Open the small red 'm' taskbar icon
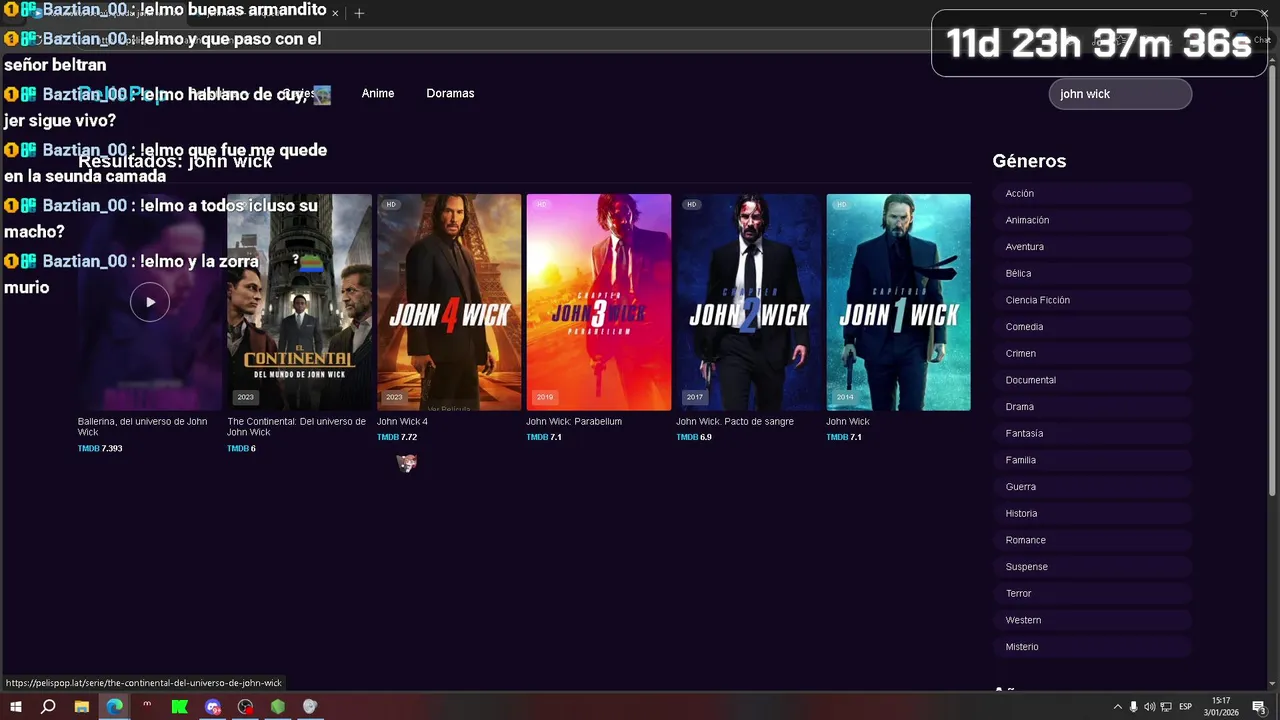Screen dimensions: 1280x720 pos(147,706)
